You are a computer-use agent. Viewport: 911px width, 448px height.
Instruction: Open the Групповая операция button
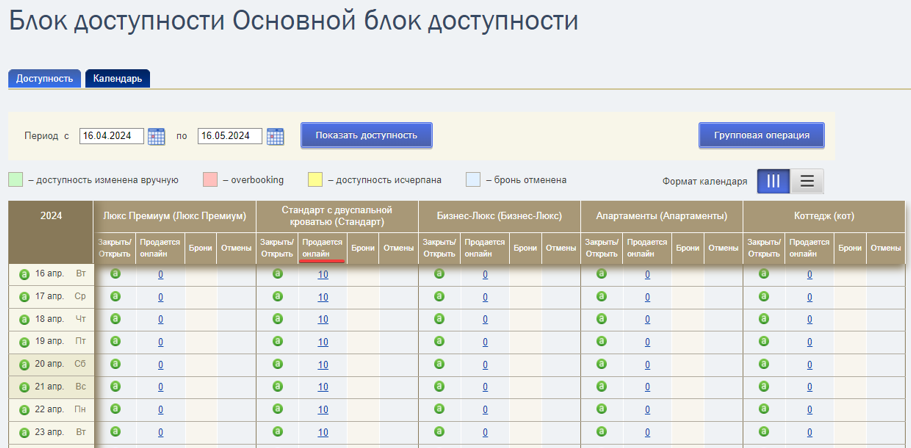762,135
